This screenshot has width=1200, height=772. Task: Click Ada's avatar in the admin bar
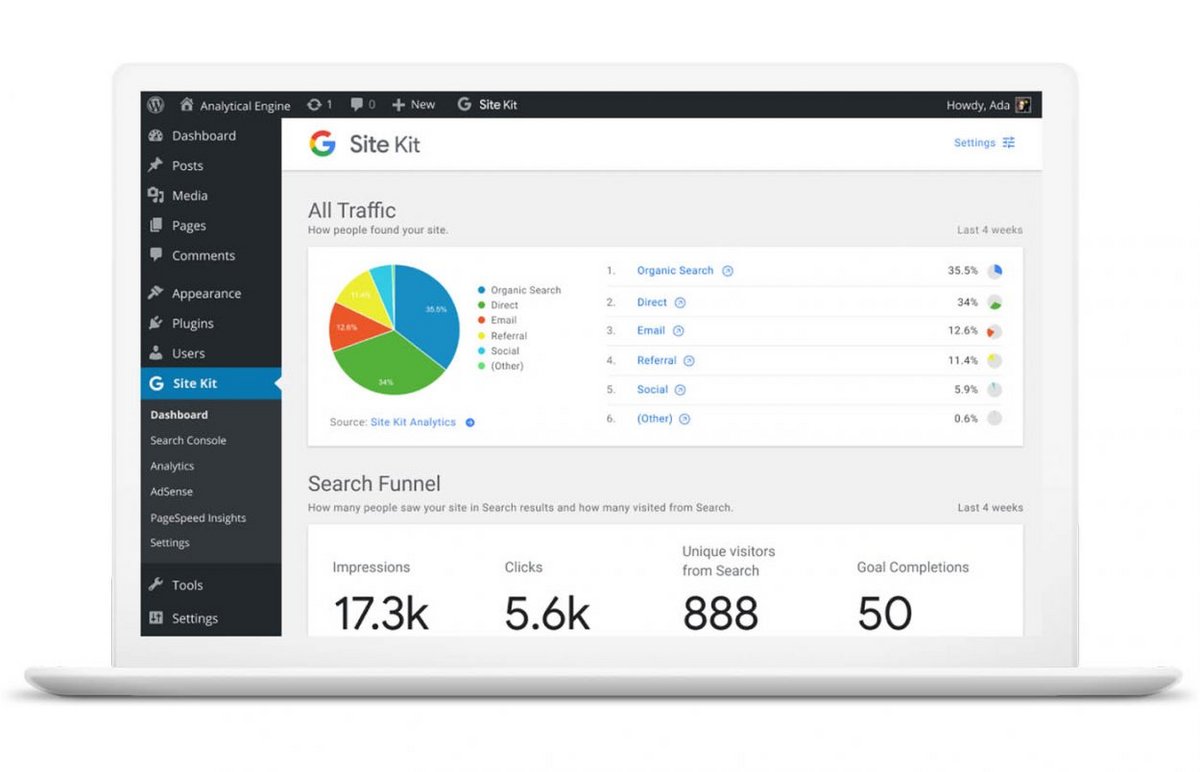1023,105
